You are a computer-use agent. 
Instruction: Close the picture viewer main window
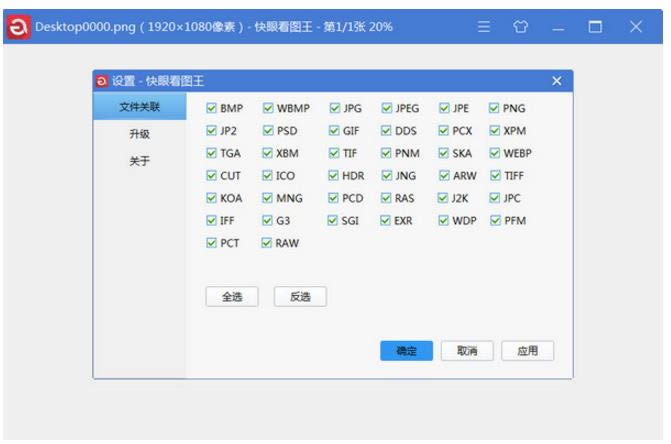(636, 27)
